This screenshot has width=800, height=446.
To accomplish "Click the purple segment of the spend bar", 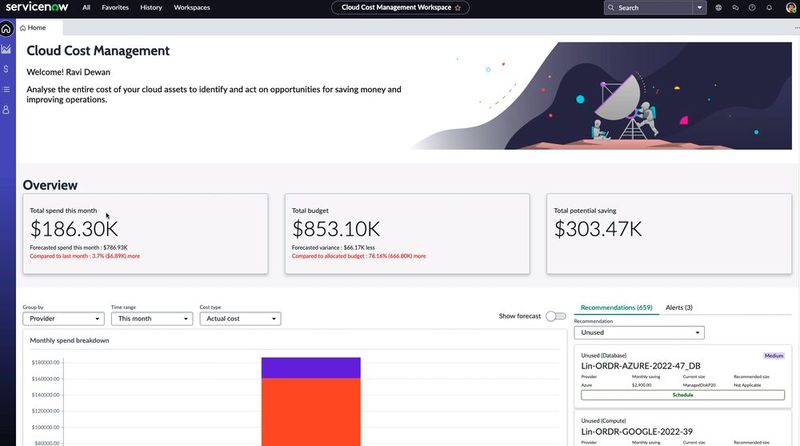I will click(311, 367).
